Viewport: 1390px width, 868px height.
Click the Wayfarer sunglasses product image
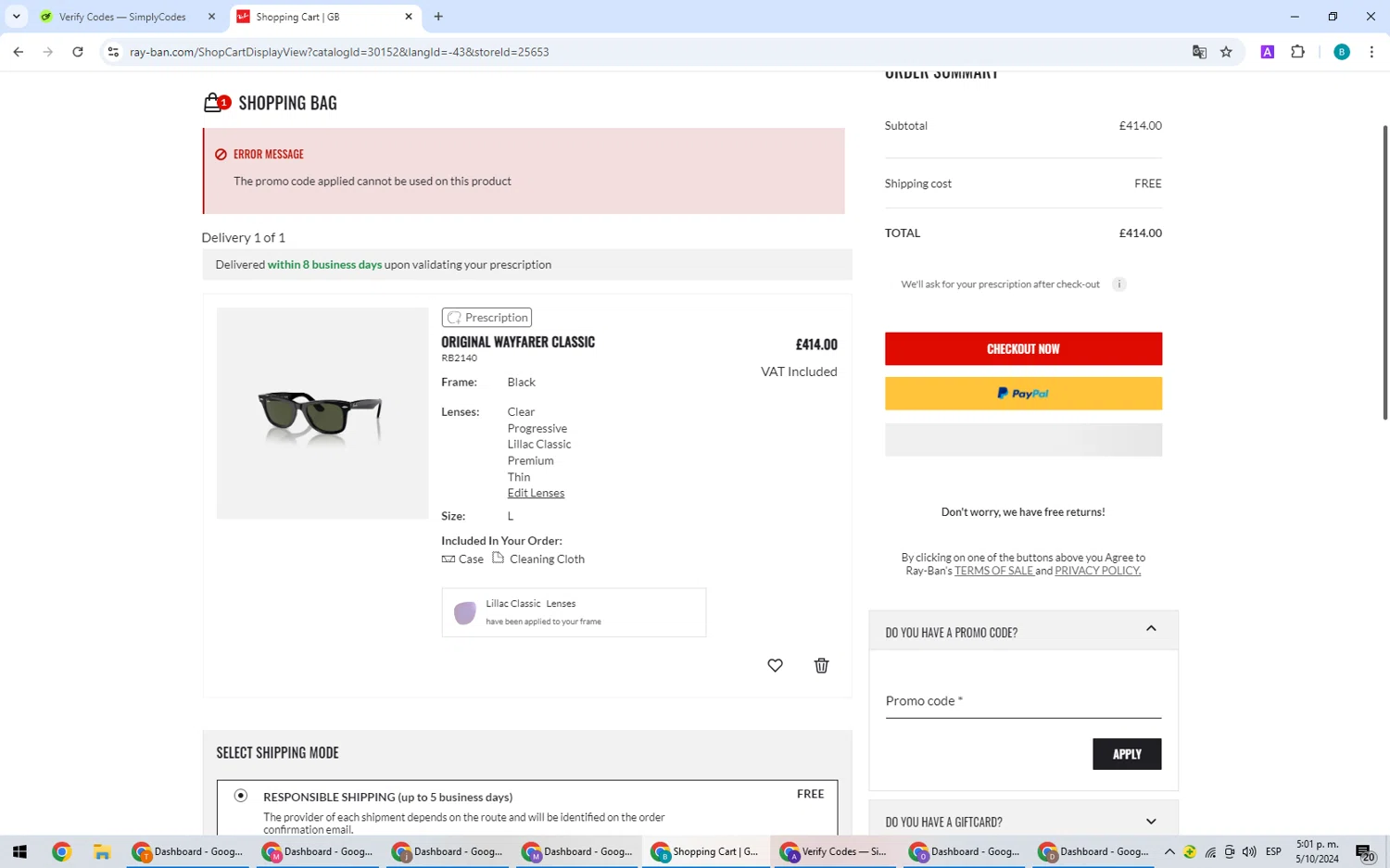tap(322, 413)
